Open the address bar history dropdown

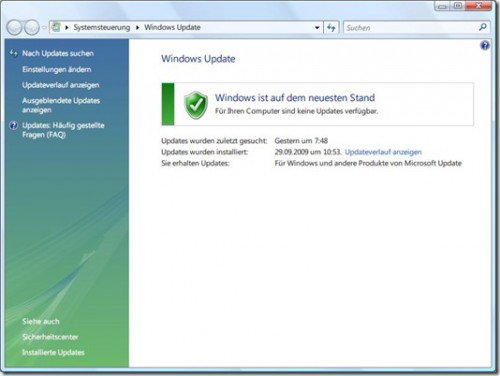[317, 28]
